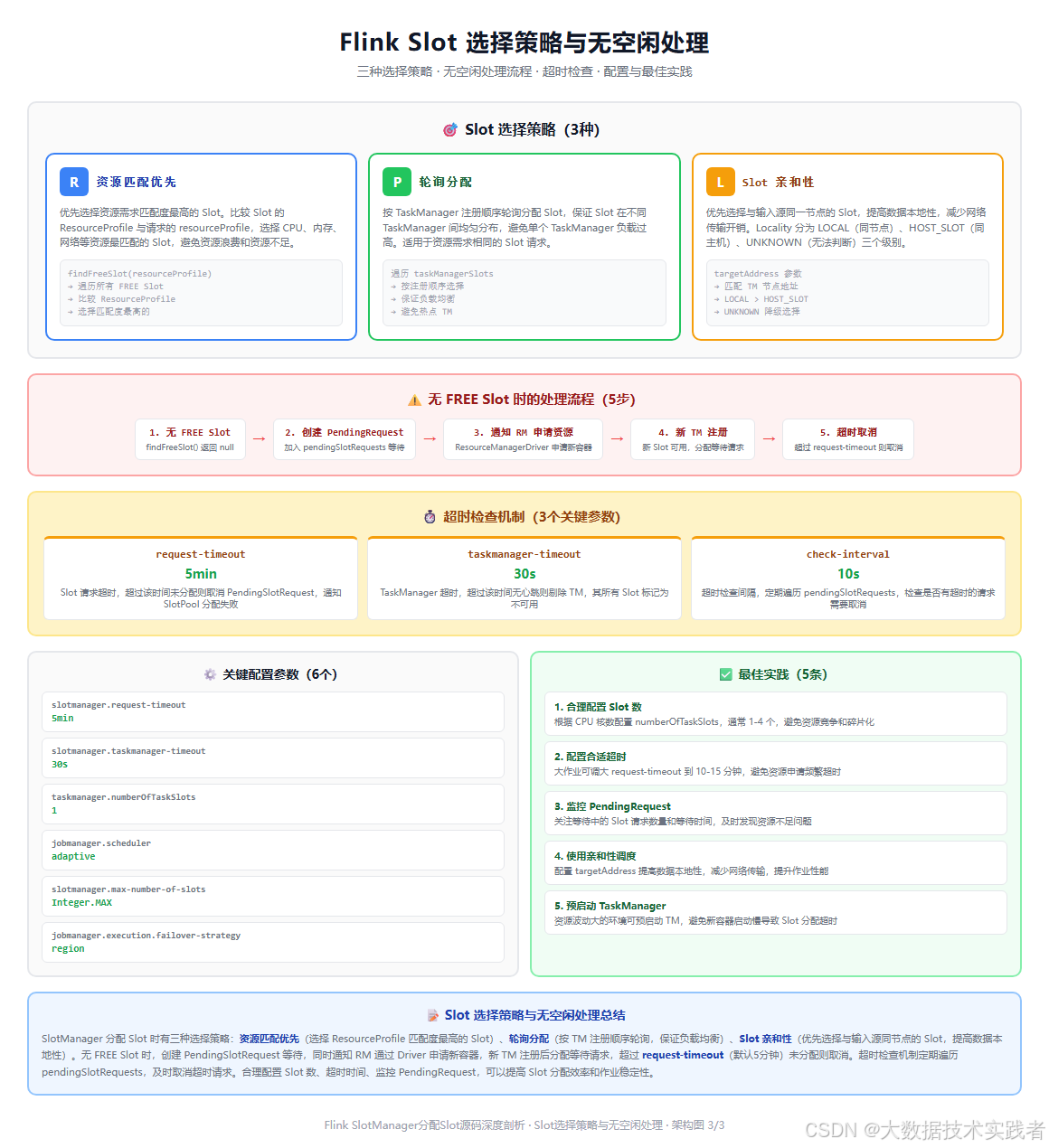Click the code line "targetAddress 参数"

pyautogui.click(x=758, y=274)
